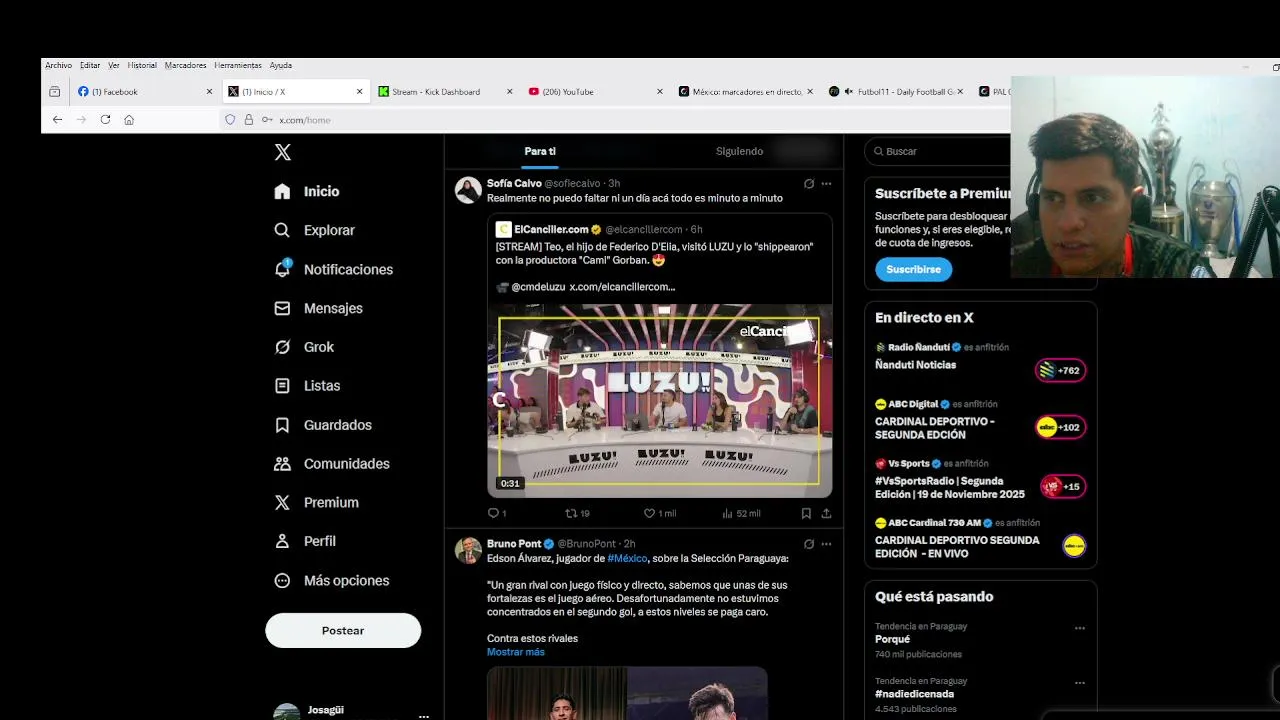Open more options on Sofía Calvo post
This screenshot has width=1280, height=720.
(826, 184)
